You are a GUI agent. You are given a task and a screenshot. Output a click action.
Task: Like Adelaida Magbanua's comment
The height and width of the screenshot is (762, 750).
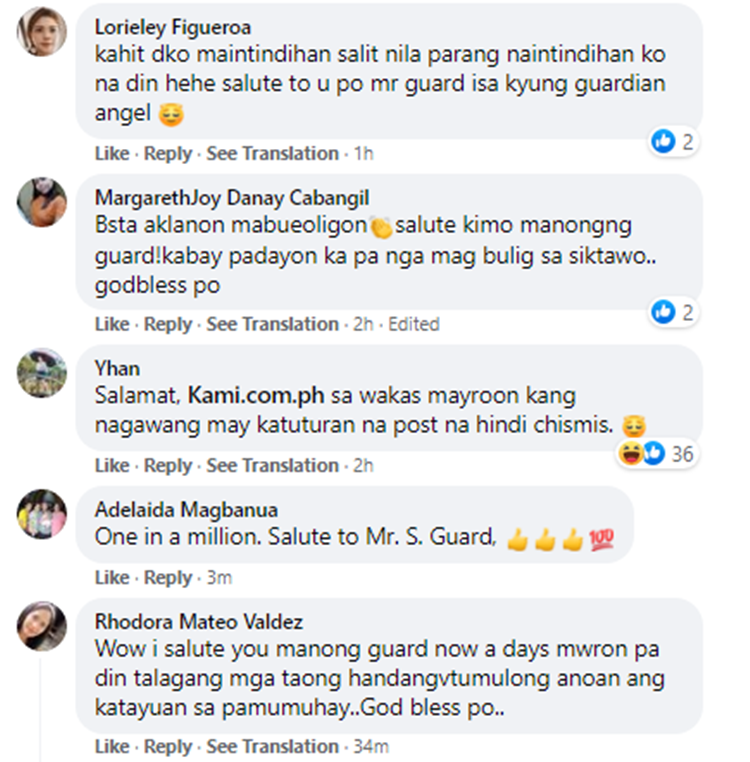click(x=112, y=578)
